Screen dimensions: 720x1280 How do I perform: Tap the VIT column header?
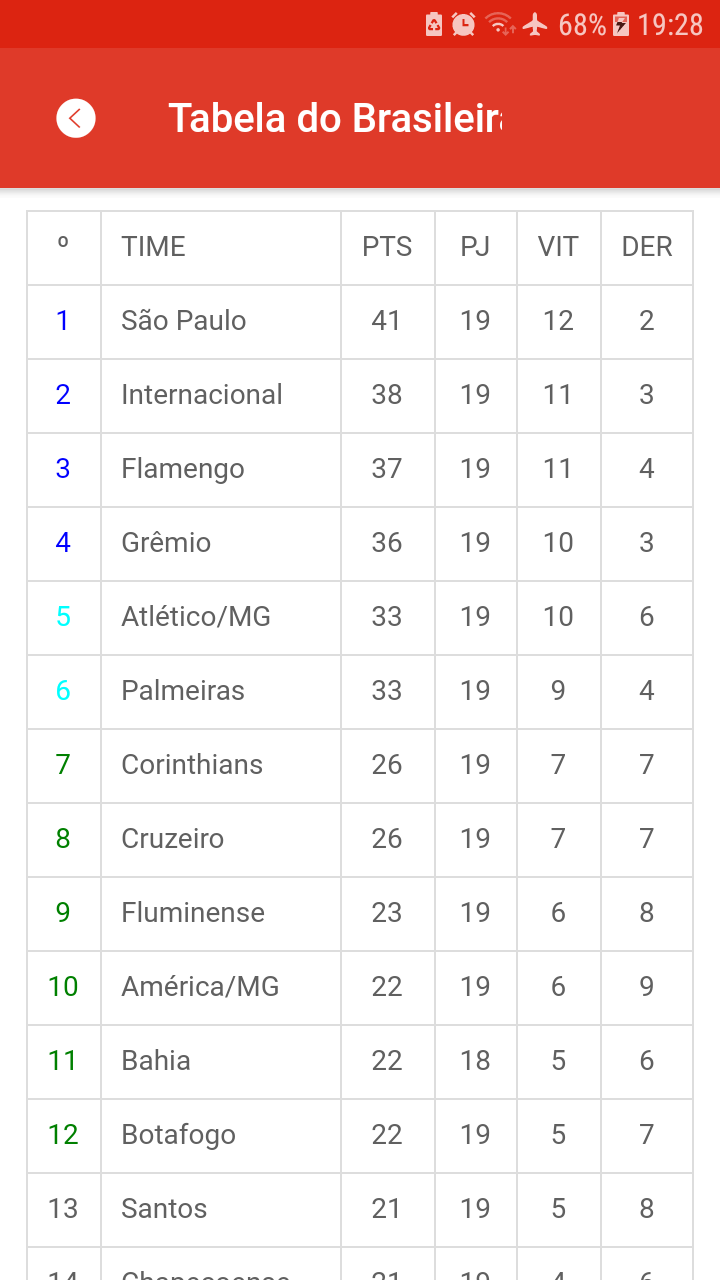pyautogui.click(x=558, y=247)
